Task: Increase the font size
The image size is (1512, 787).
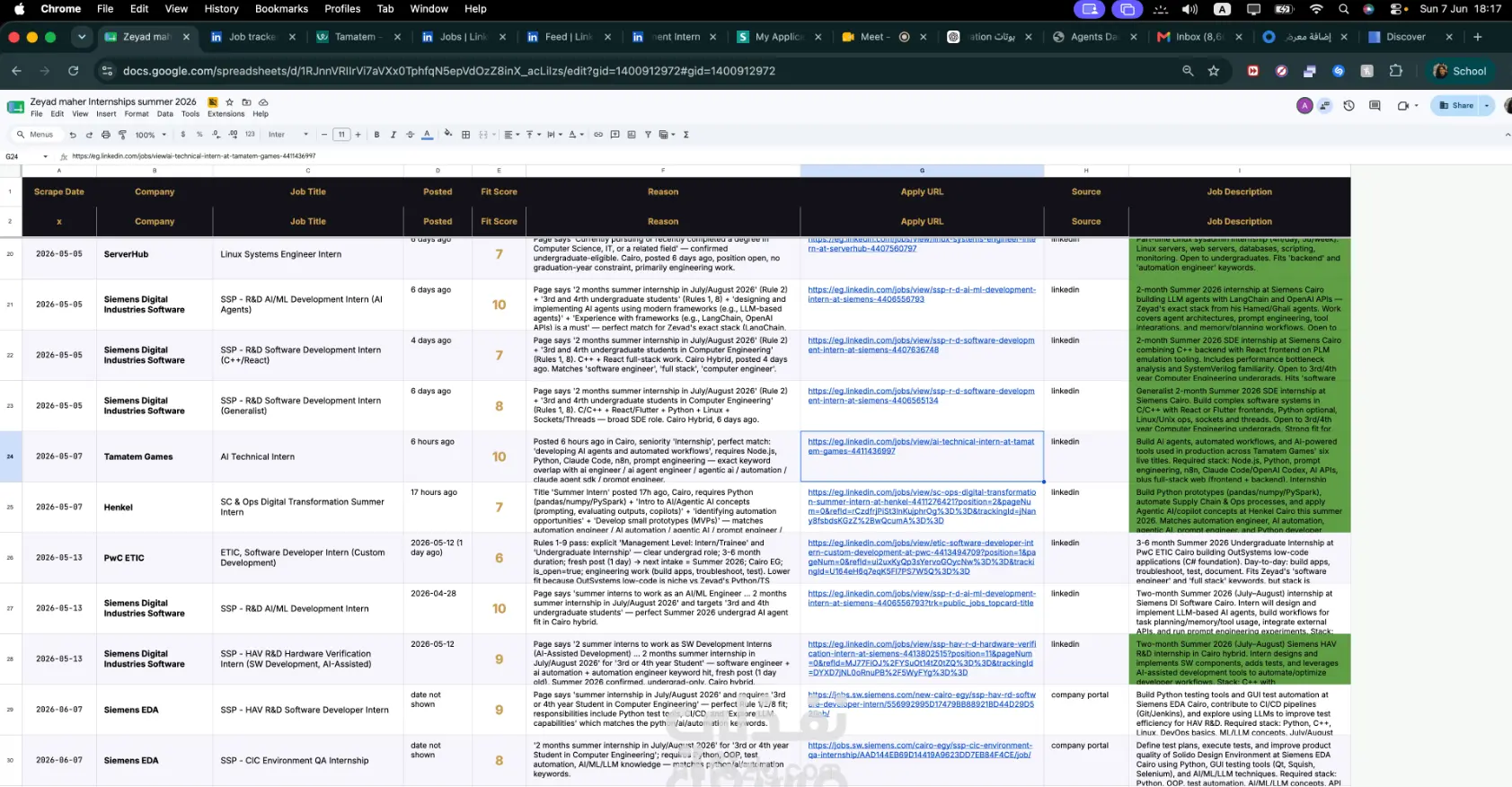Action: (358, 135)
